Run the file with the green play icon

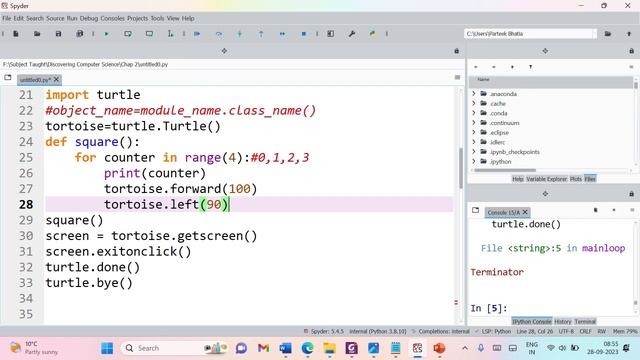(x=107, y=34)
